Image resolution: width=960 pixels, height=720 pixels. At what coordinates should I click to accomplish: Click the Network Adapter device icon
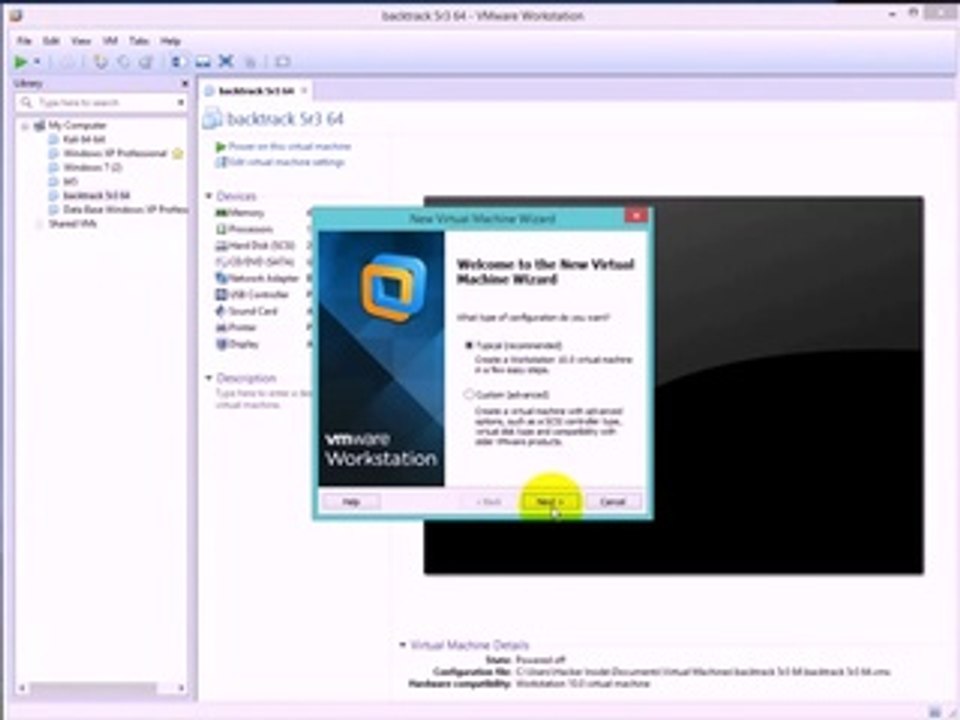tap(221, 278)
